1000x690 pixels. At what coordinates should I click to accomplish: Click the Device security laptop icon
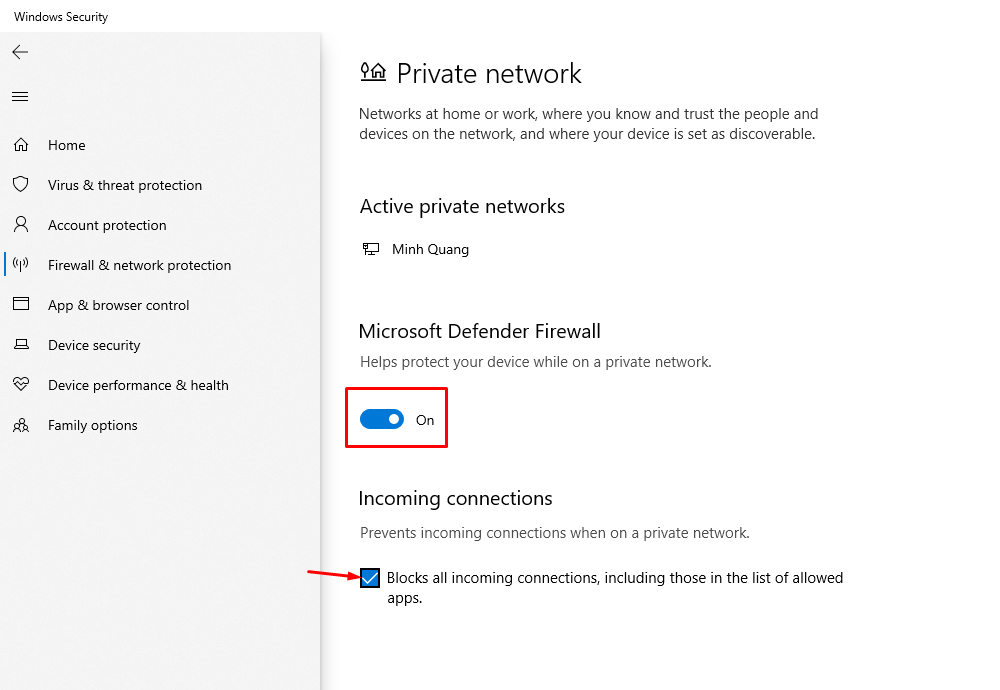click(21, 345)
